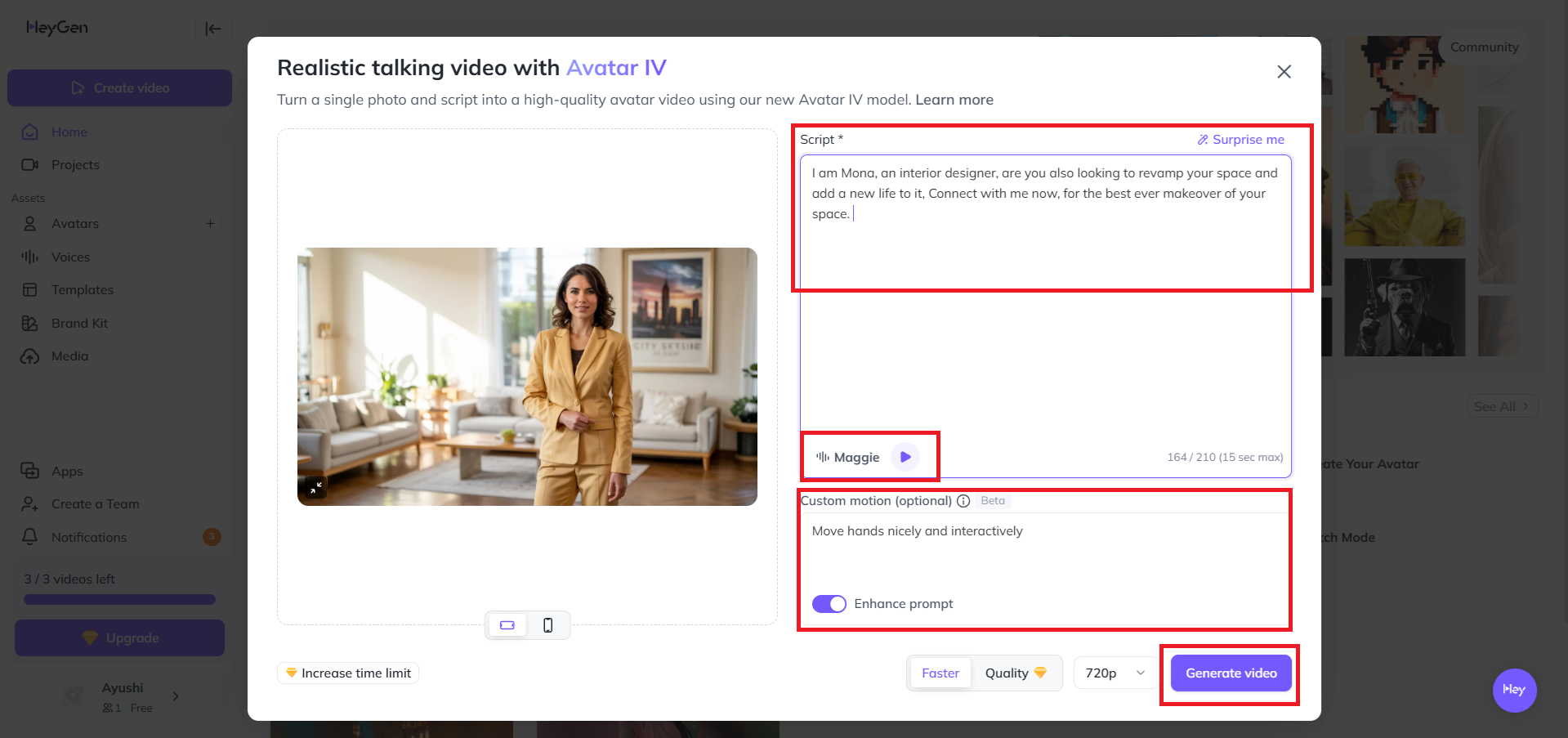The image size is (1568, 738).
Task: Open the dog in hat community thumbnail
Action: pos(1405,307)
